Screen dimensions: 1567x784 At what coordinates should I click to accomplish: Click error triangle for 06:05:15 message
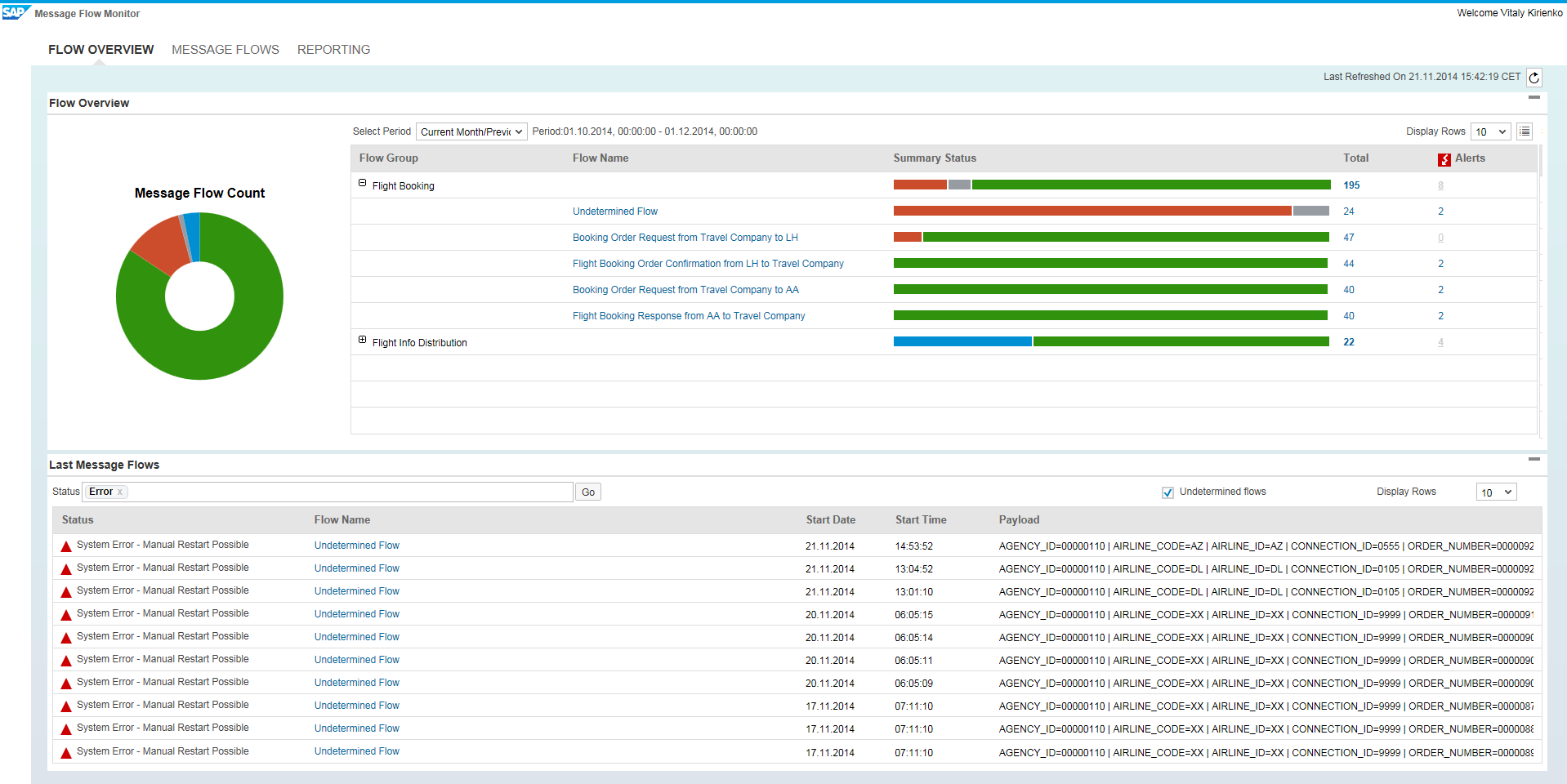66,615
